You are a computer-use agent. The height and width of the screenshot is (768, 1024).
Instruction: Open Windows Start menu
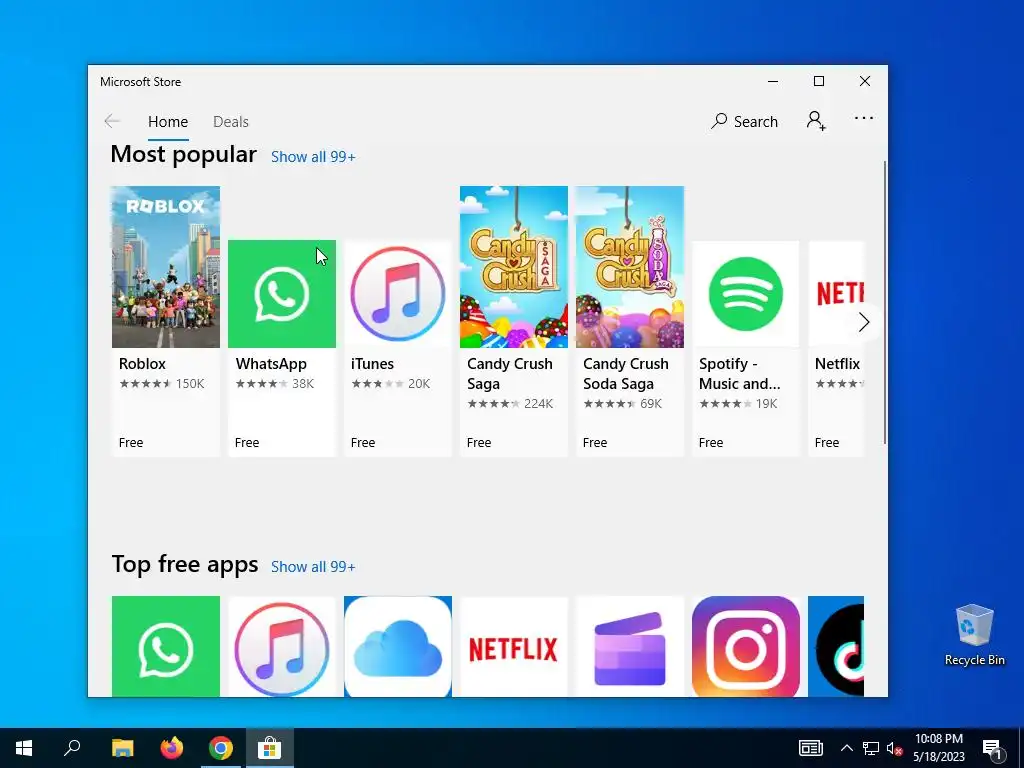24,748
